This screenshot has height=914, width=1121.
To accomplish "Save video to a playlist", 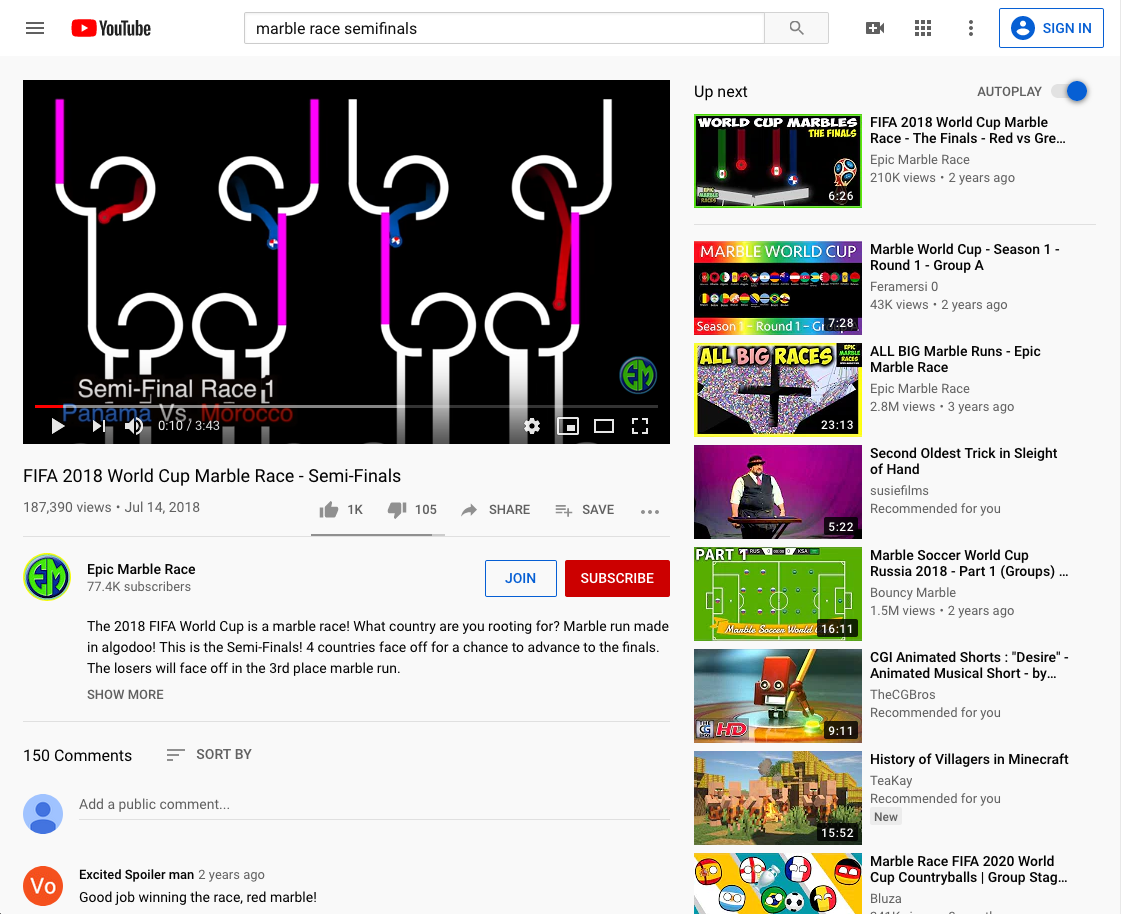I will pyautogui.click(x=585, y=510).
